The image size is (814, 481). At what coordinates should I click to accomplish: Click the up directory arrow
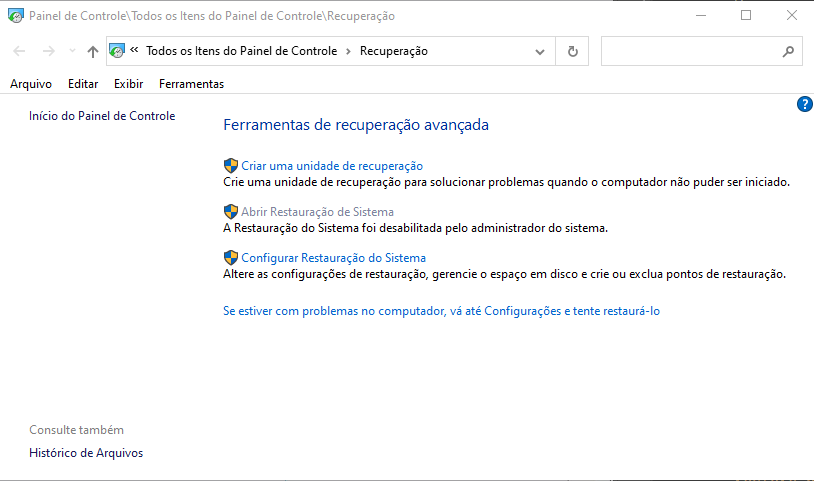click(93, 51)
